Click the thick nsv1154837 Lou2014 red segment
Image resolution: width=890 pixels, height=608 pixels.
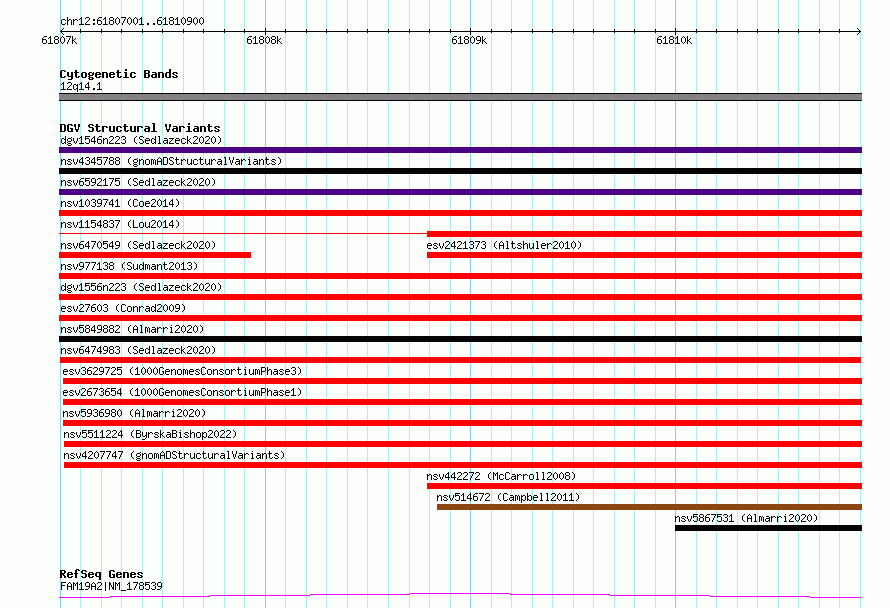point(644,234)
